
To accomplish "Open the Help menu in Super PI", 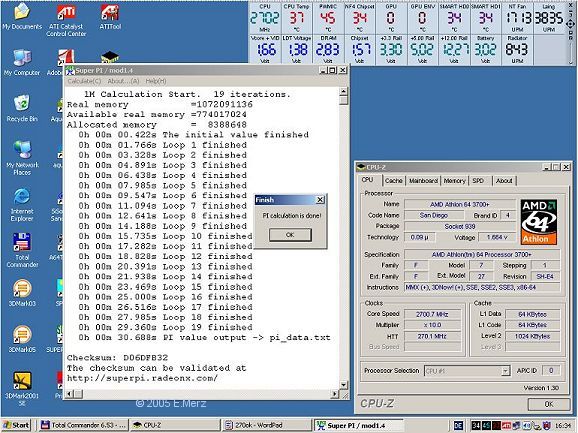I will (x=156, y=81).
